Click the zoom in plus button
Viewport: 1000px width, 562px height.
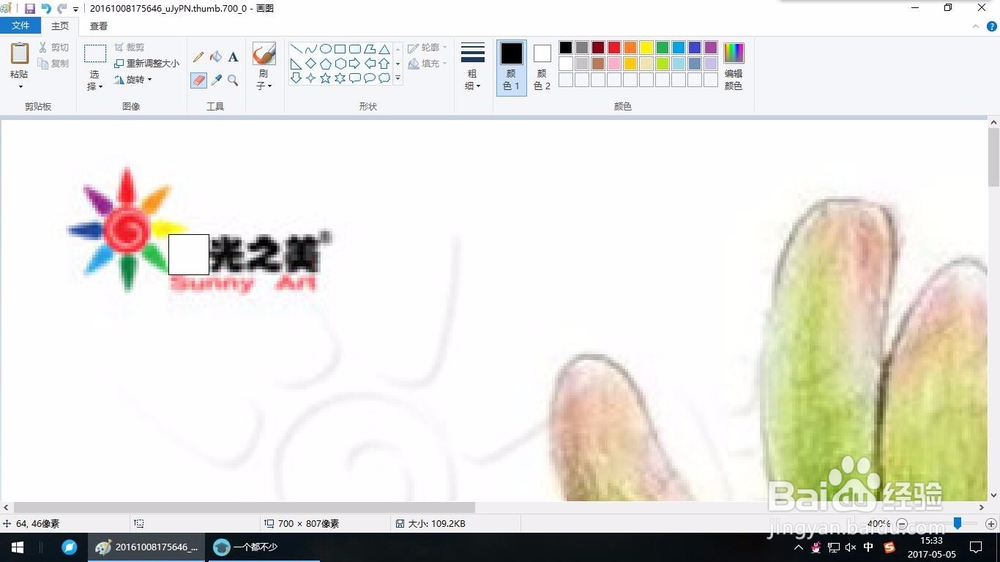coord(991,524)
